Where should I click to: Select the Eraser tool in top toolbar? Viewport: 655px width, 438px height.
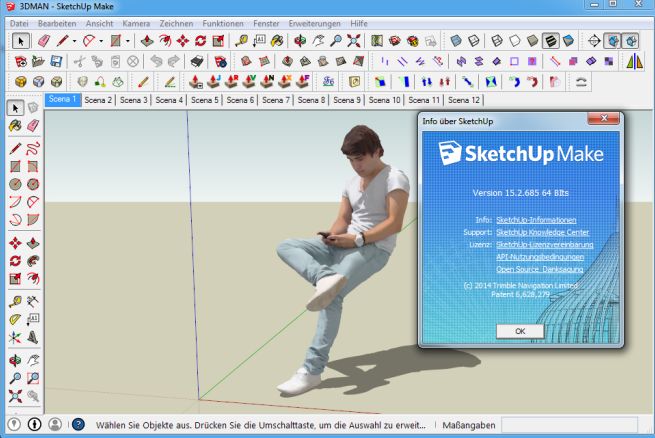(44, 41)
